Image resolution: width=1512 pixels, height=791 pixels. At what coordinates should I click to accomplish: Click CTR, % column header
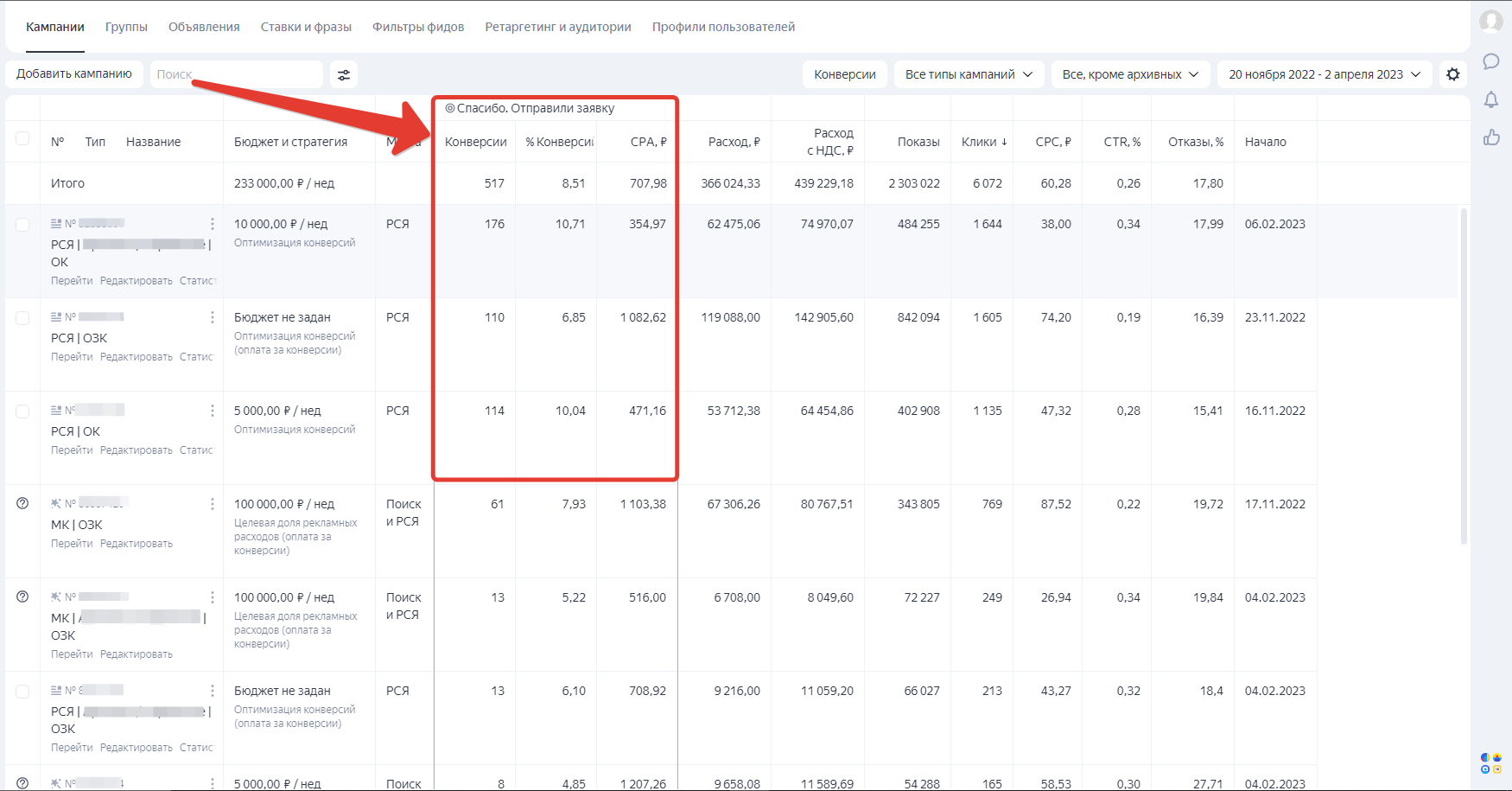coord(1122,142)
